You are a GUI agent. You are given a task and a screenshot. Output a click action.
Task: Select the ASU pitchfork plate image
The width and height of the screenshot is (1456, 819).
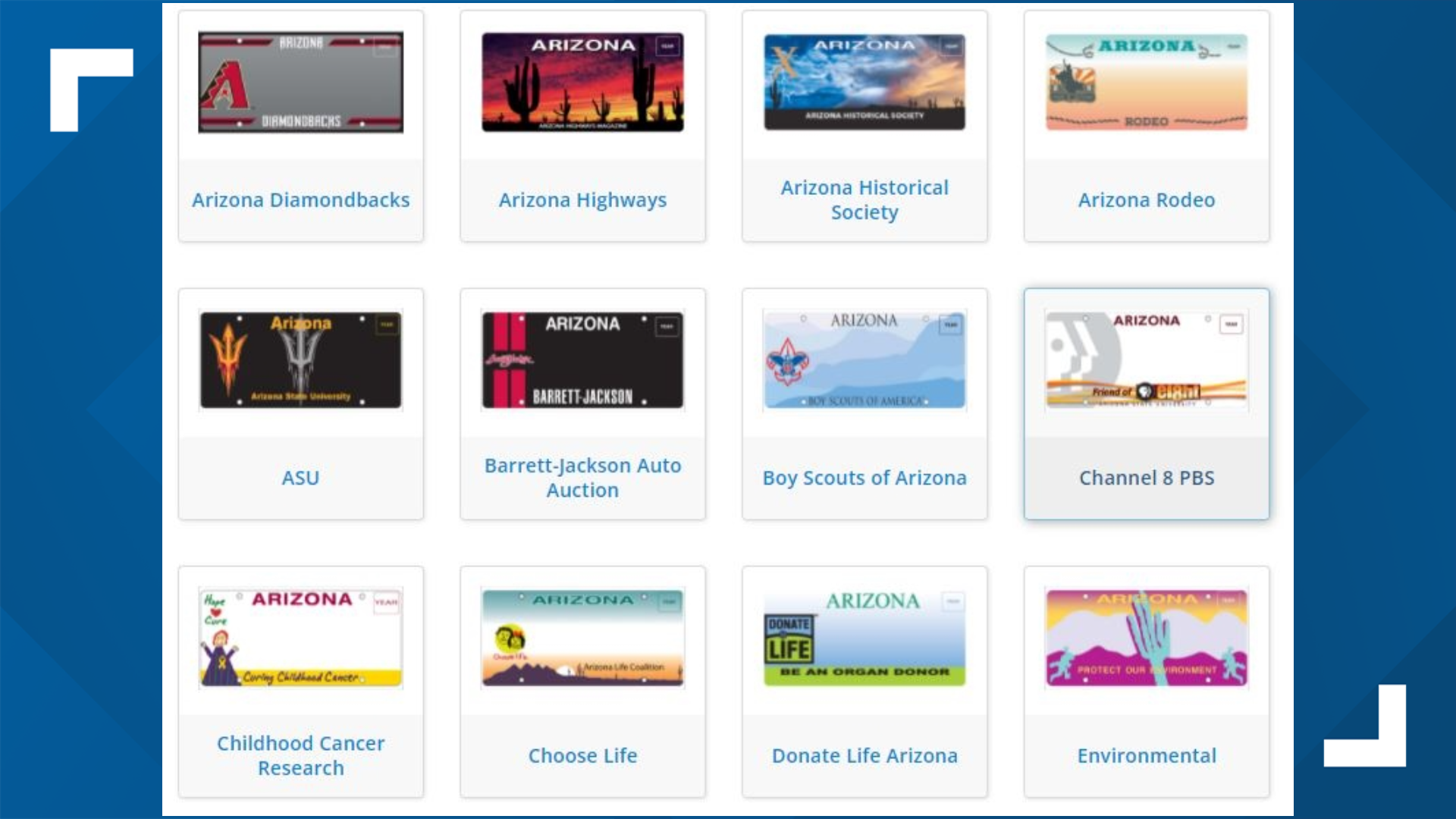(x=300, y=359)
